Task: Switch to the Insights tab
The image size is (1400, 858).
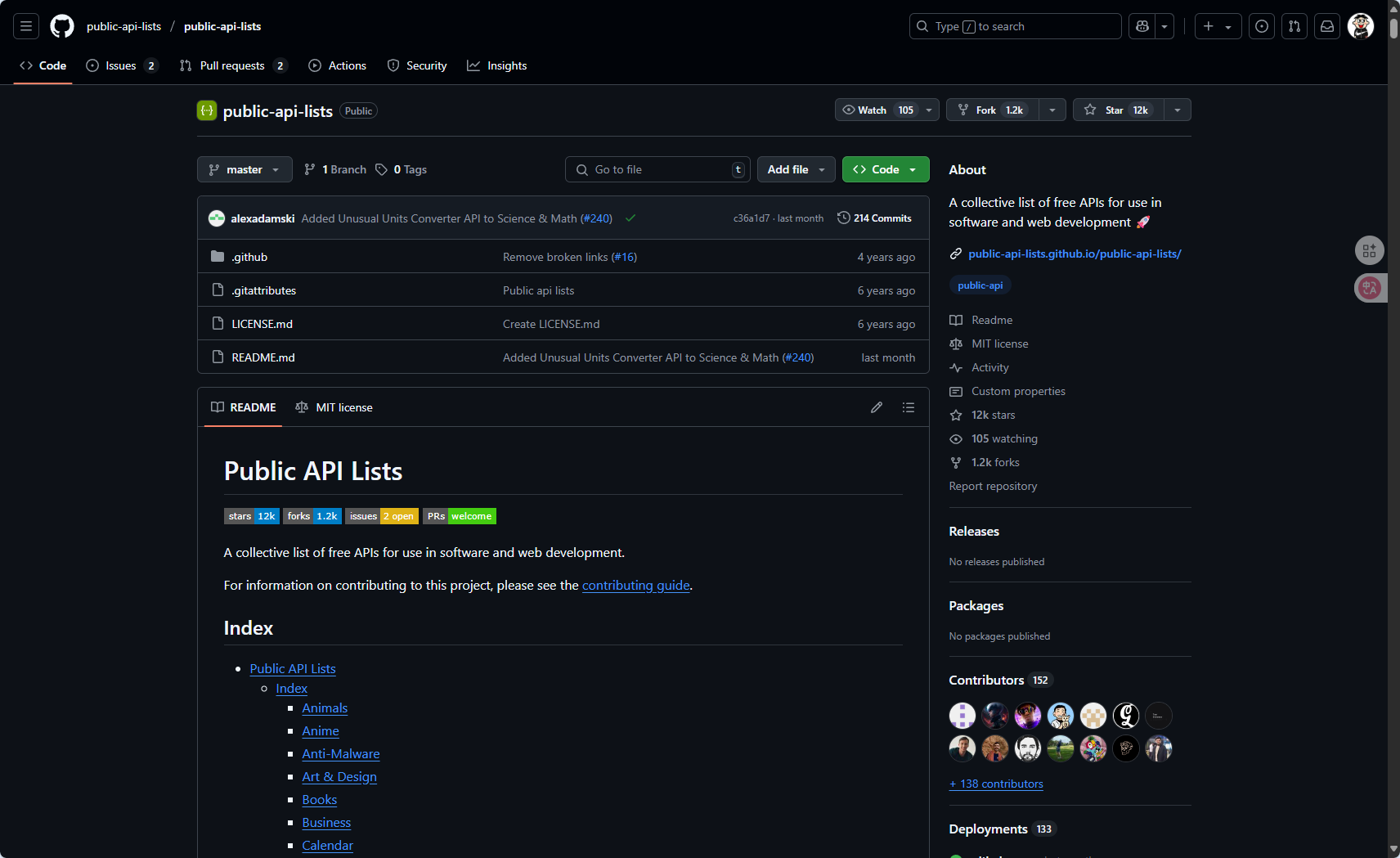Action: click(497, 65)
